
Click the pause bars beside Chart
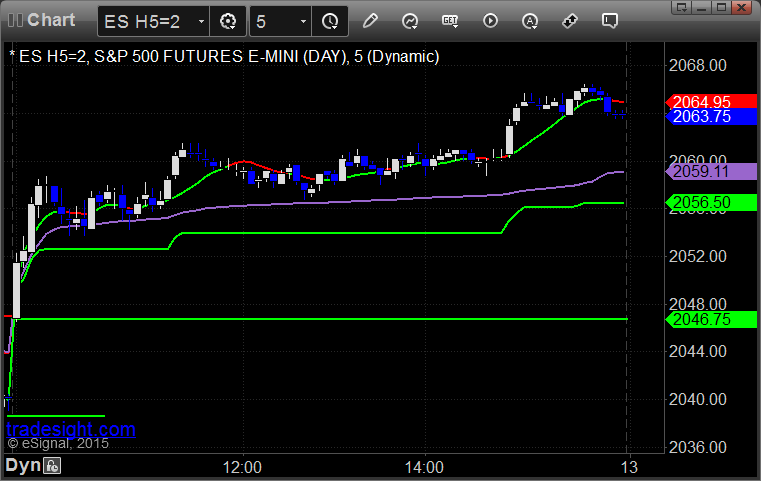[x=15, y=20]
